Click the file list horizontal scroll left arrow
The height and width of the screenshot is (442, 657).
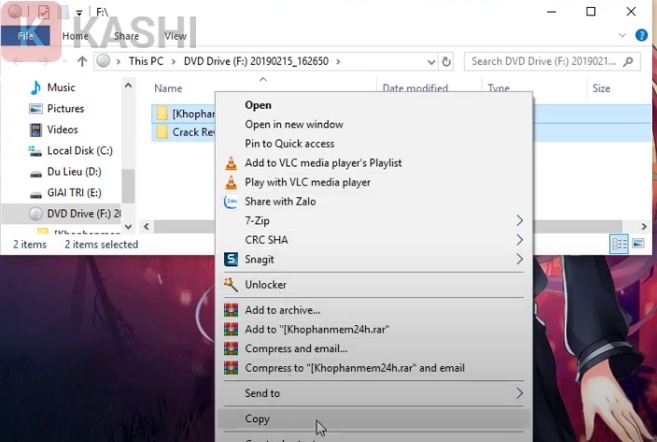(x=146, y=227)
